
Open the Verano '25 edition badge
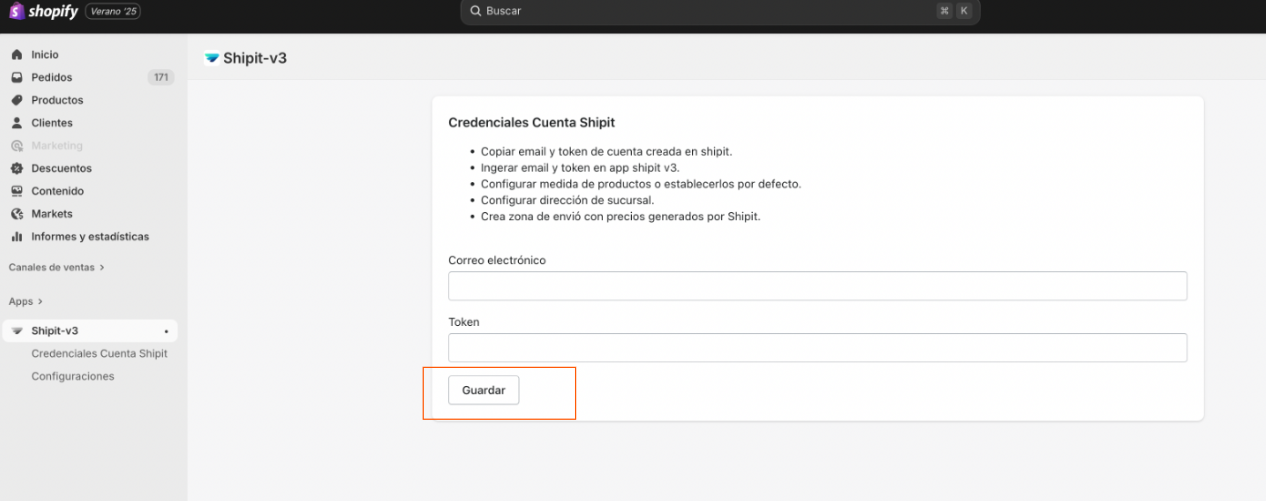114,11
